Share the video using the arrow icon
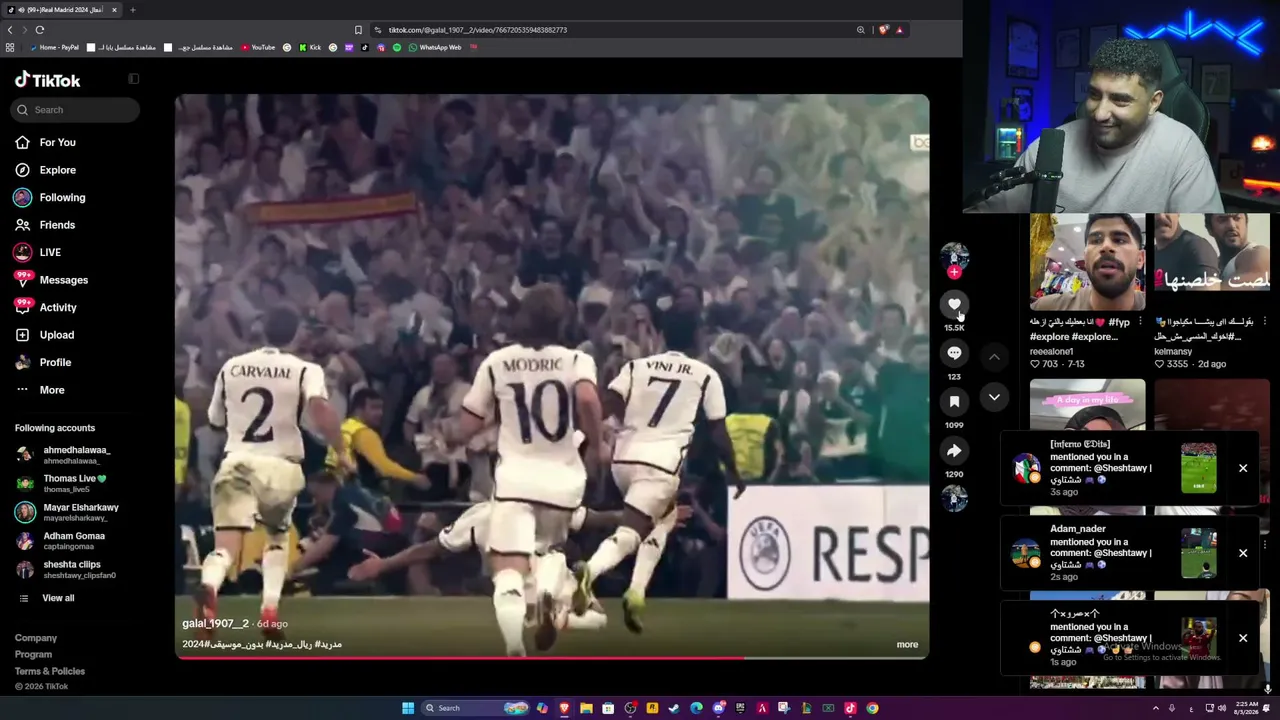This screenshot has width=1280, height=720. [x=954, y=451]
